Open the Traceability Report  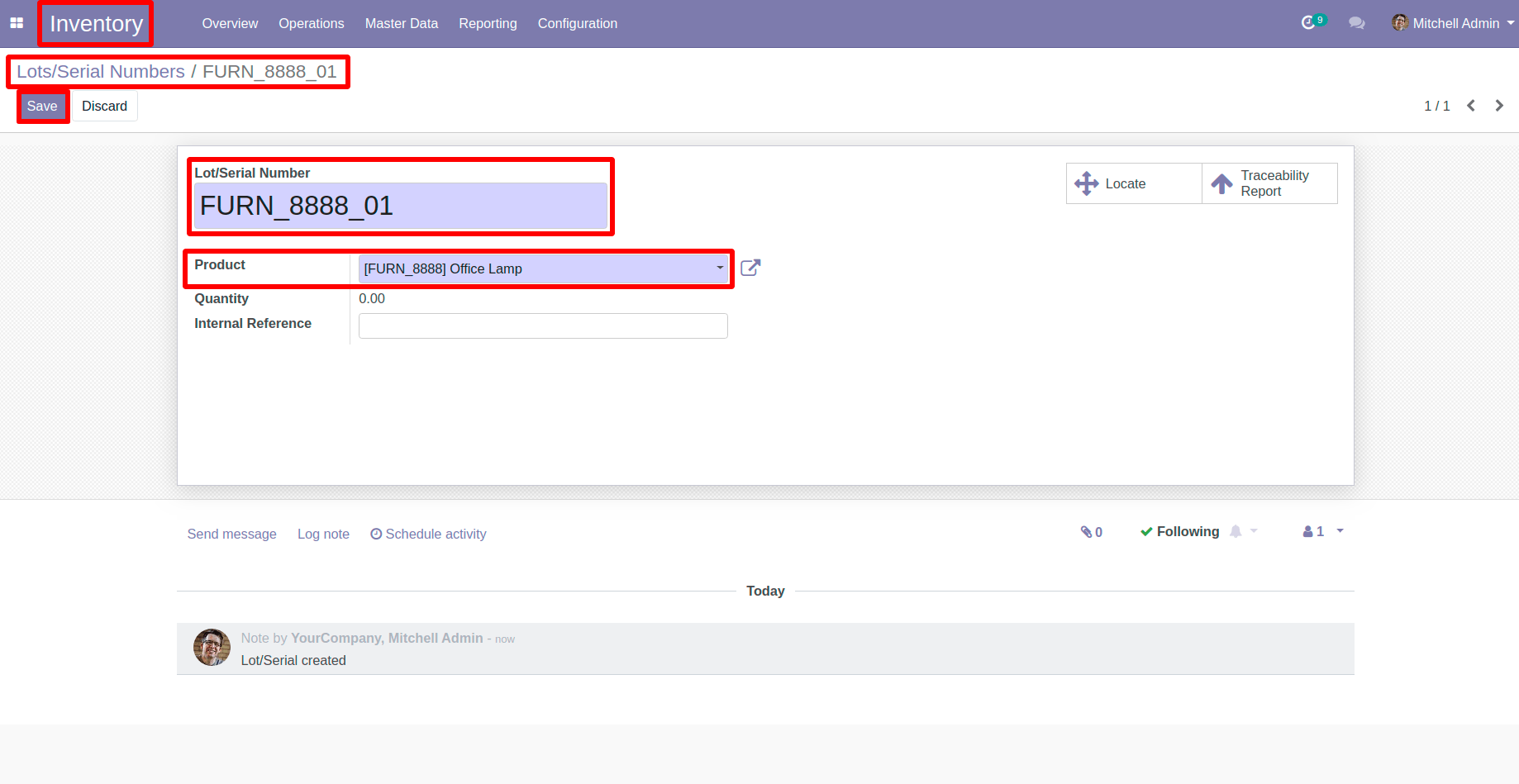pos(1270,183)
